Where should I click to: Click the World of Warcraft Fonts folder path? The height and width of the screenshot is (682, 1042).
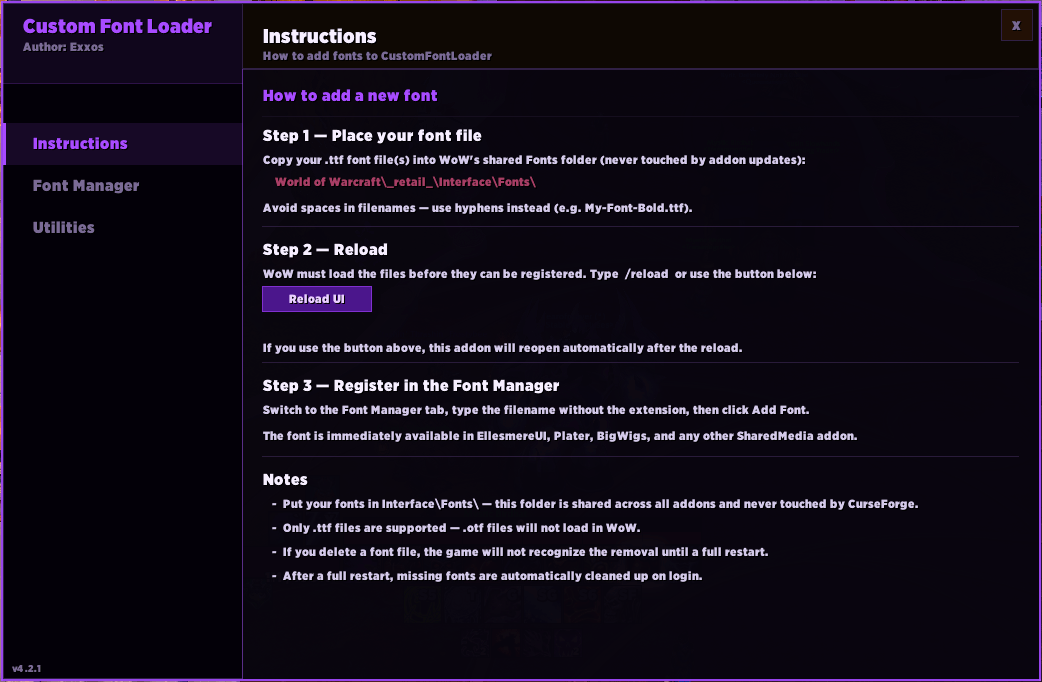[x=405, y=182]
